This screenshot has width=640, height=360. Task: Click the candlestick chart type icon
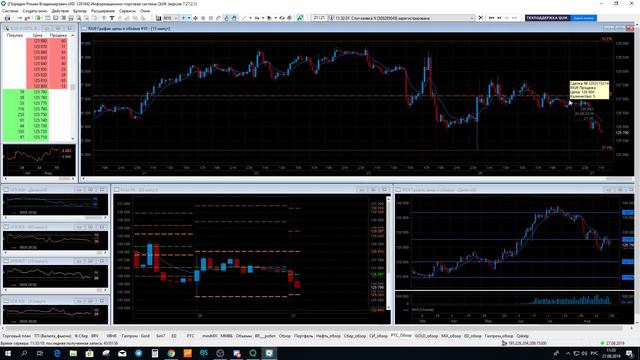point(158,18)
